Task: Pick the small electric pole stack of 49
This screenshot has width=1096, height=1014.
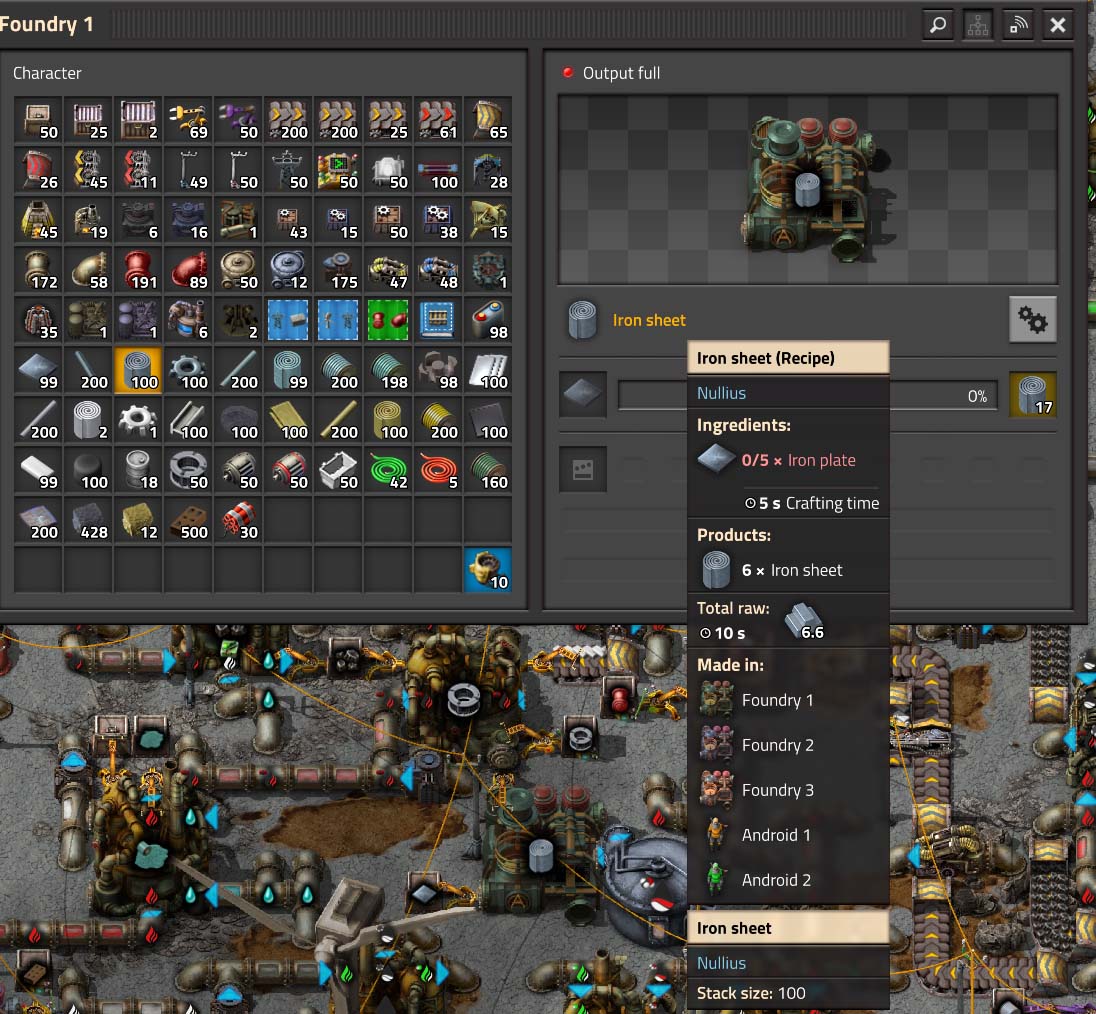Action: [188, 171]
